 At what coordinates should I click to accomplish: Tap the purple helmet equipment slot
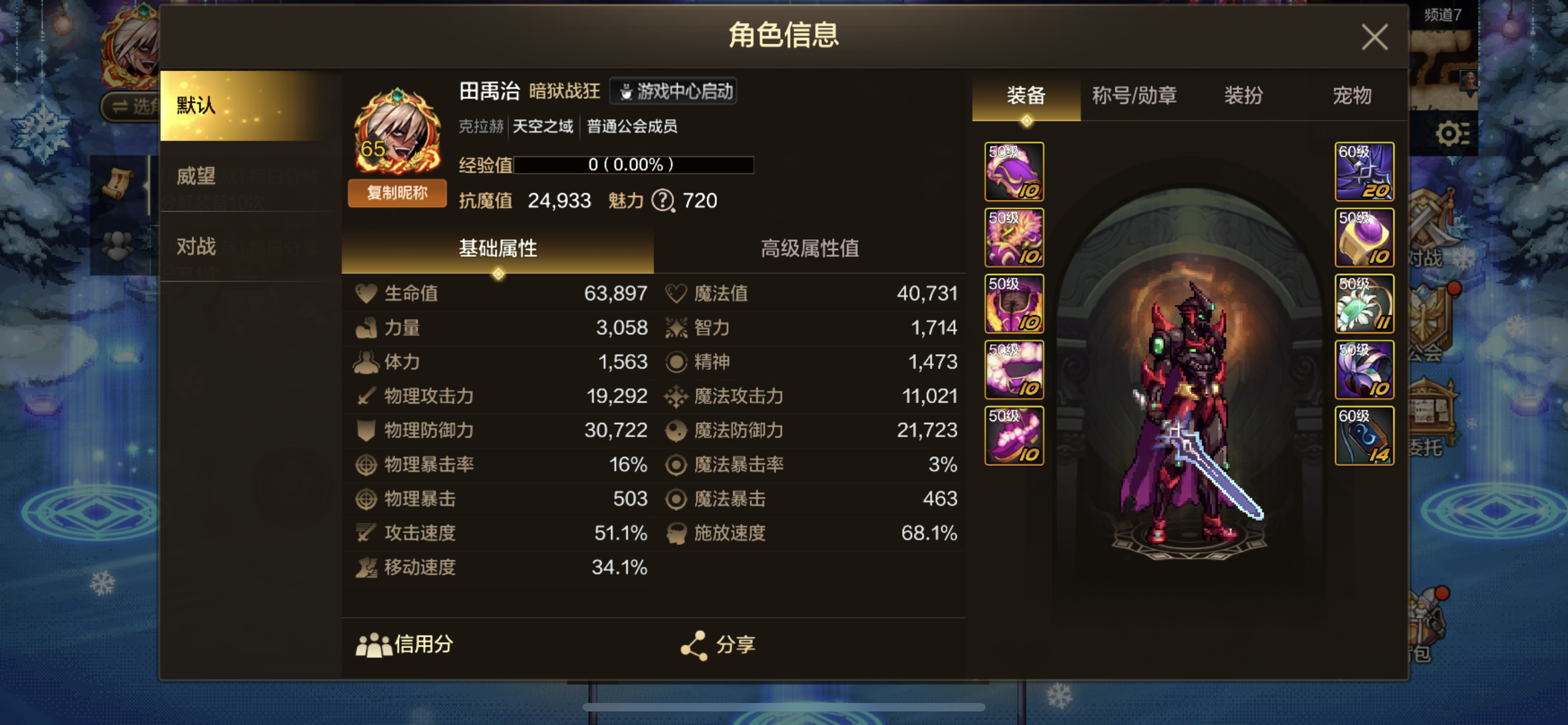[x=1014, y=172]
